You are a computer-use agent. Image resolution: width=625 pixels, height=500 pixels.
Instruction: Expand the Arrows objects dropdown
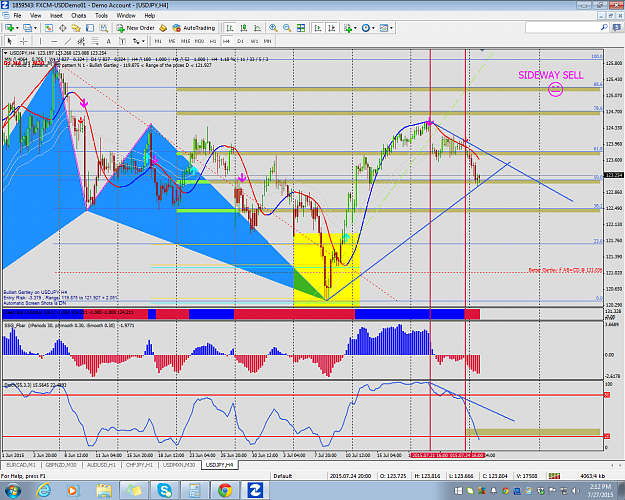143,41
